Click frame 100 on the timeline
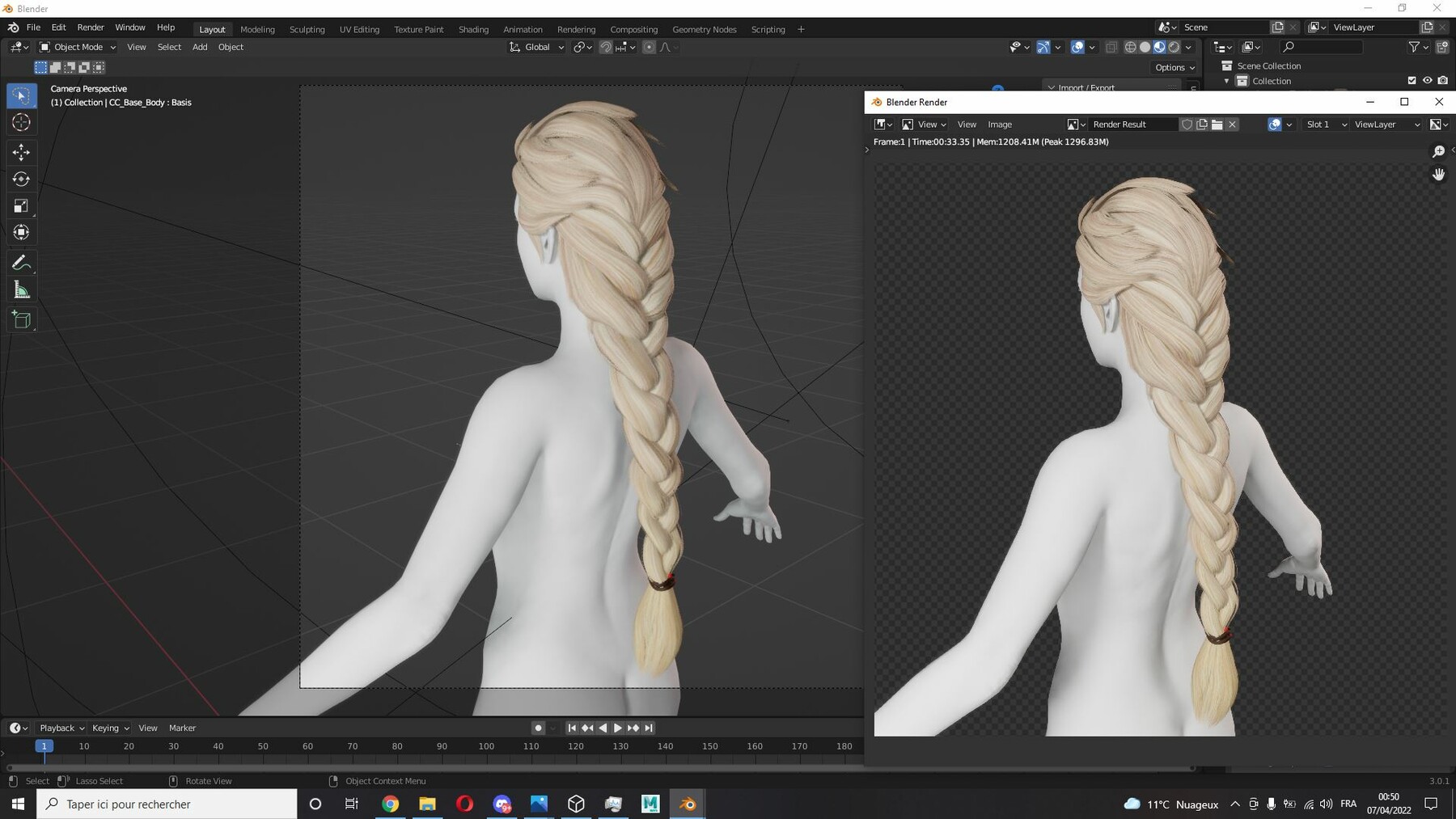This screenshot has height=819, width=1456. tap(486, 746)
